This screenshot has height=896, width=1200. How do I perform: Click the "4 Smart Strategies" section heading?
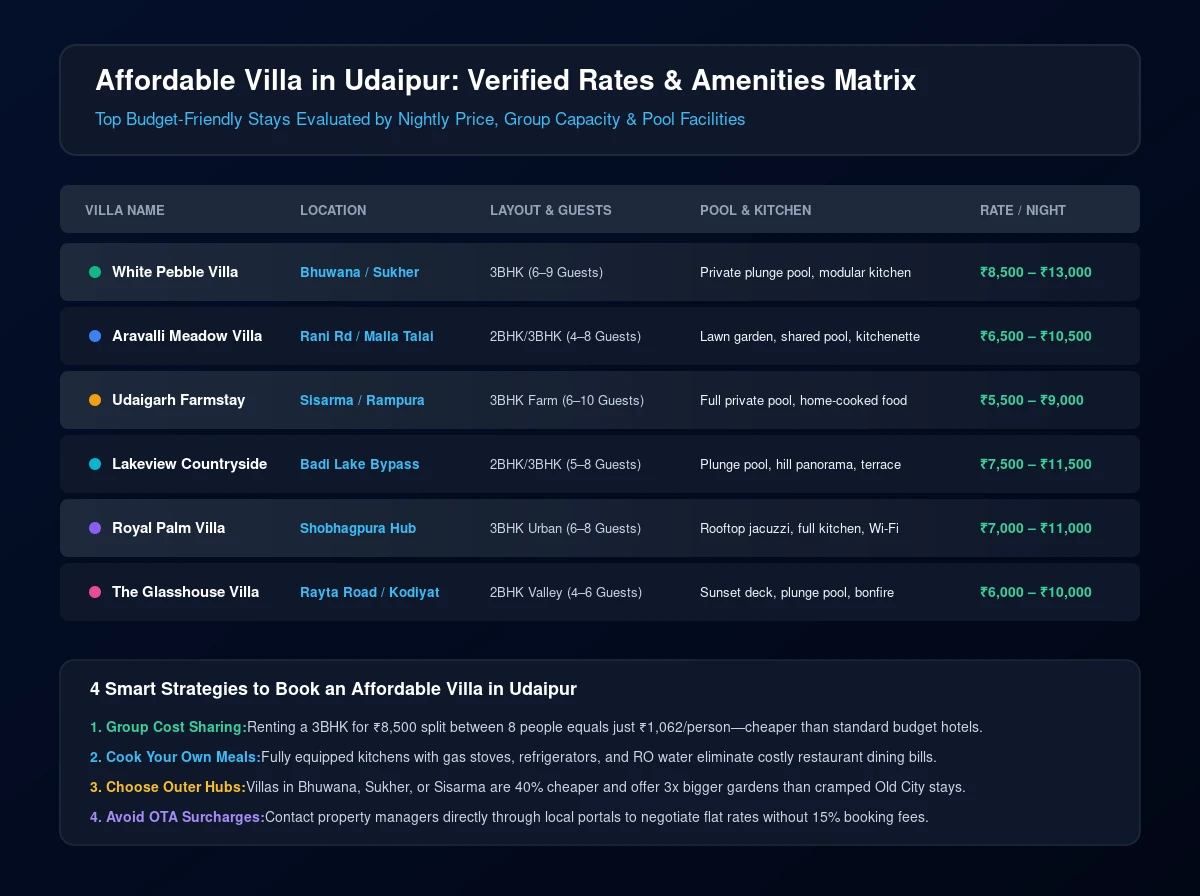333,689
